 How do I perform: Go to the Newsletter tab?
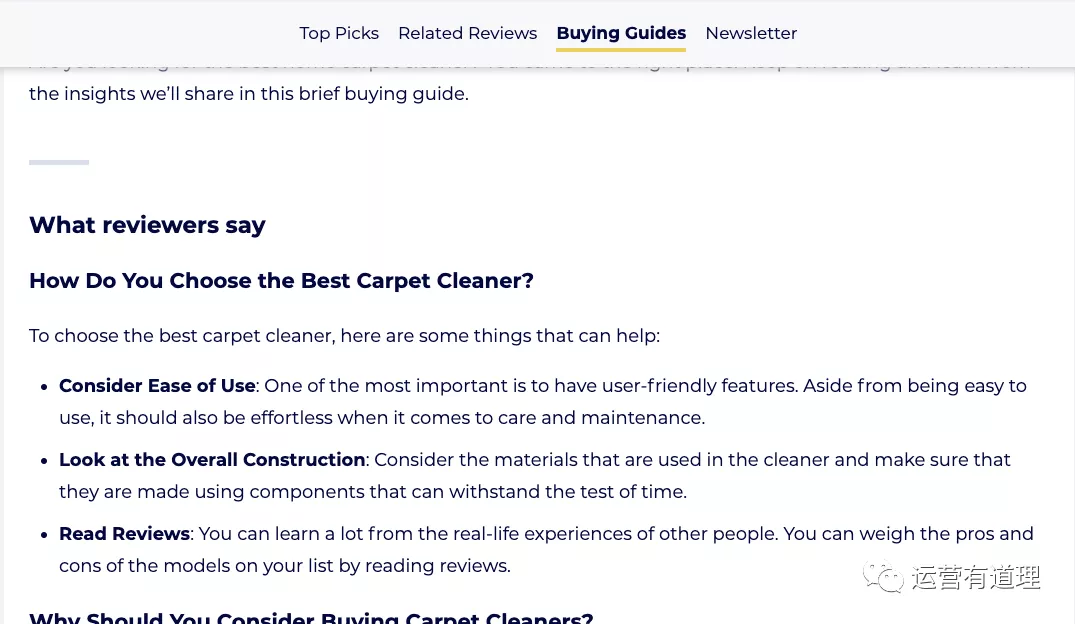(751, 33)
